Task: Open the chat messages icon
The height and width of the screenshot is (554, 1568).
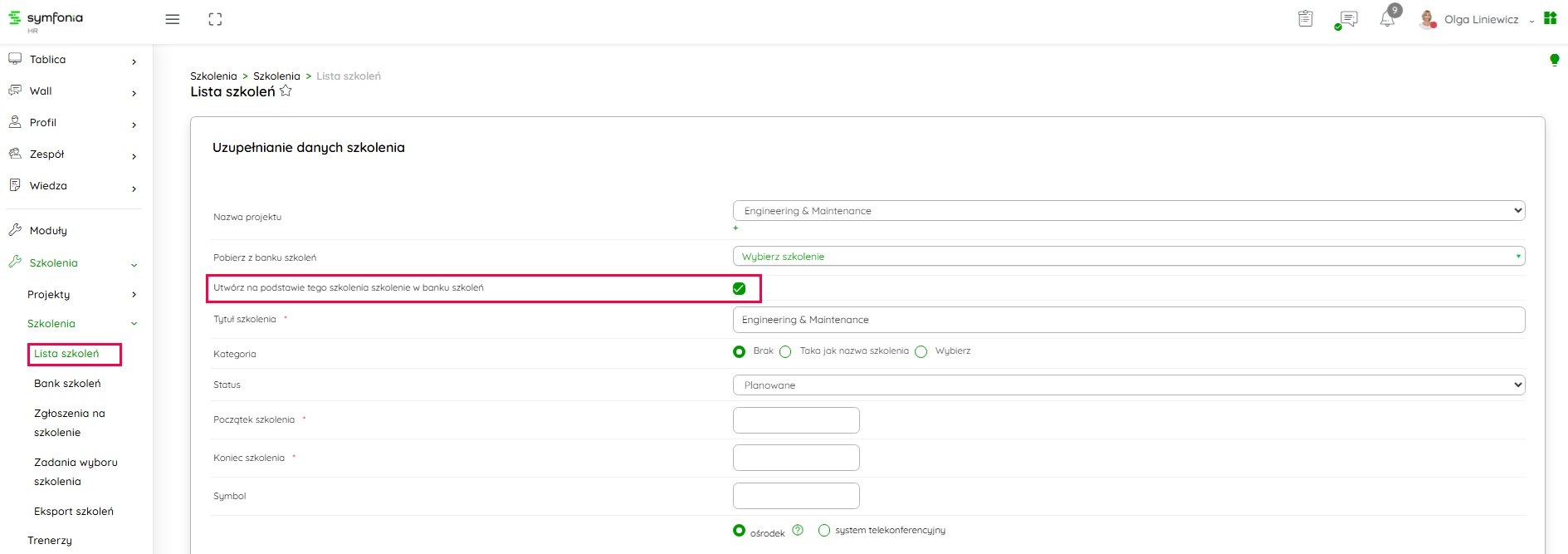Action: click(x=1348, y=18)
